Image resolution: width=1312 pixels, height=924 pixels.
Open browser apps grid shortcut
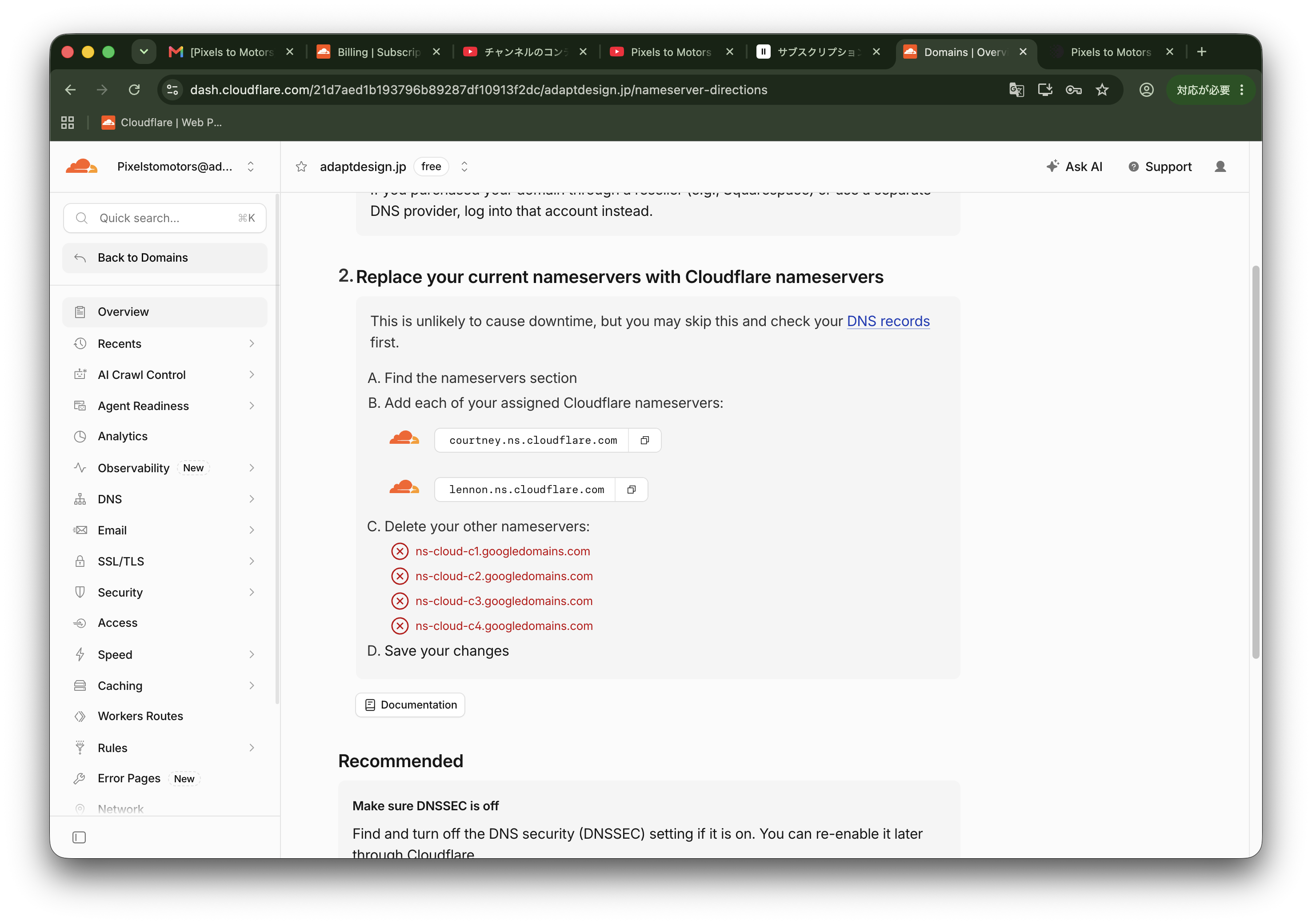point(68,122)
